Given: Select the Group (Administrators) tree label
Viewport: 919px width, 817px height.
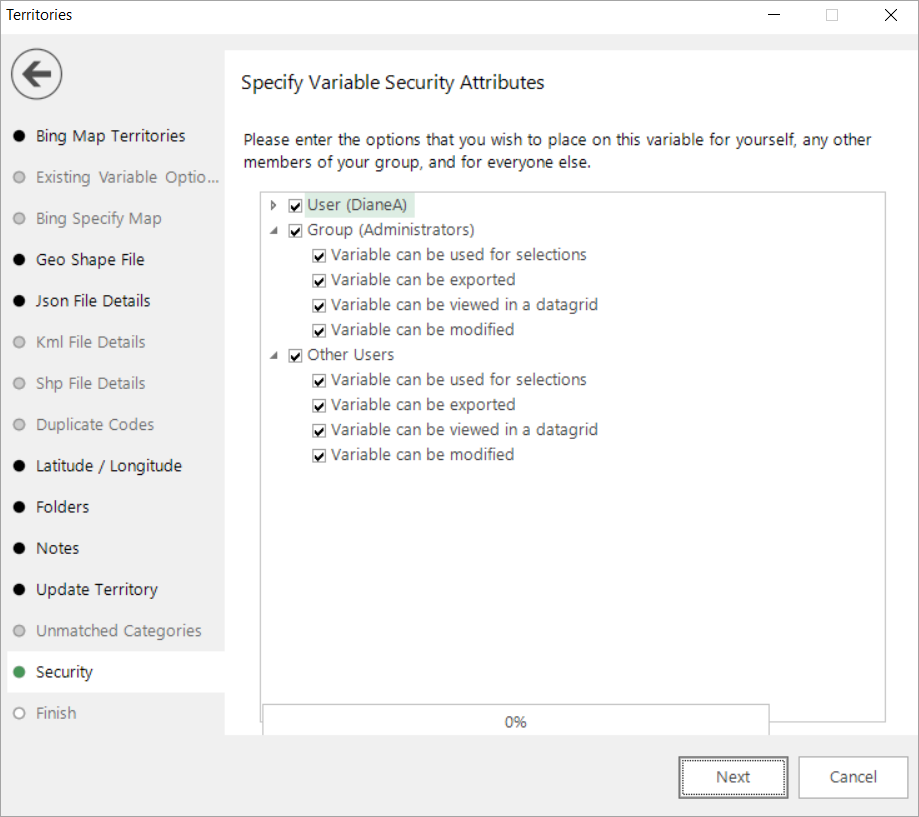Looking at the screenshot, I should click(391, 230).
